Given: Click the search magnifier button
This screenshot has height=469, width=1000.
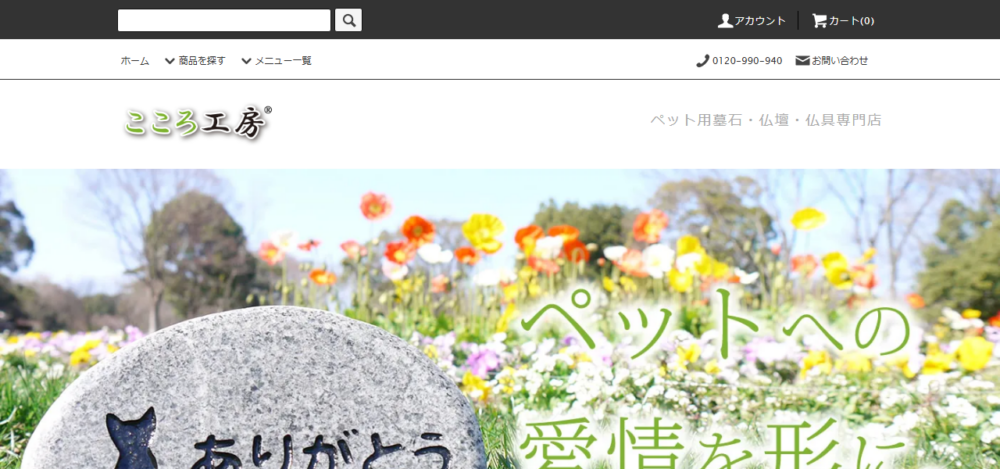Looking at the screenshot, I should (348, 20).
